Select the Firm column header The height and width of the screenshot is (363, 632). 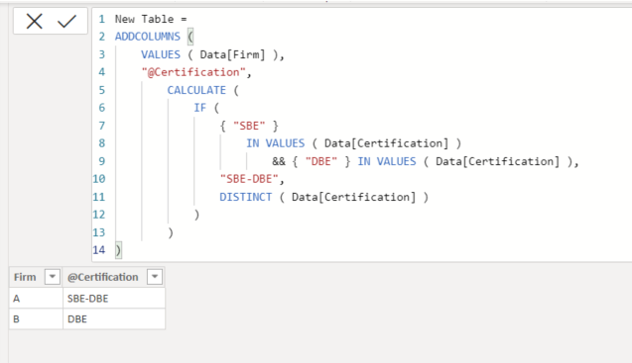coord(36,277)
